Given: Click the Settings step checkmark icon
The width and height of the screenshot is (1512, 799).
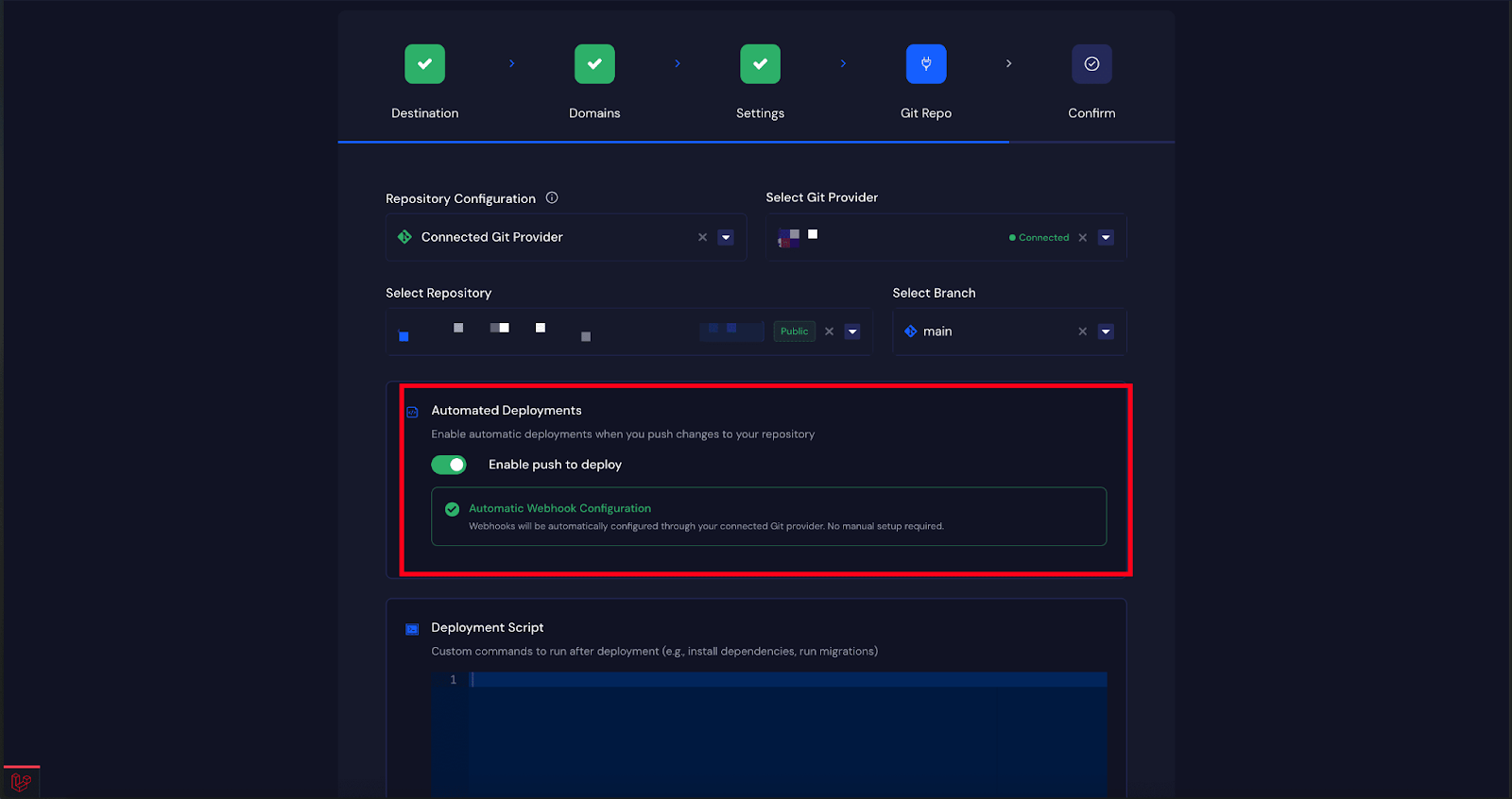Looking at the screenshot, I should point(760,64).
